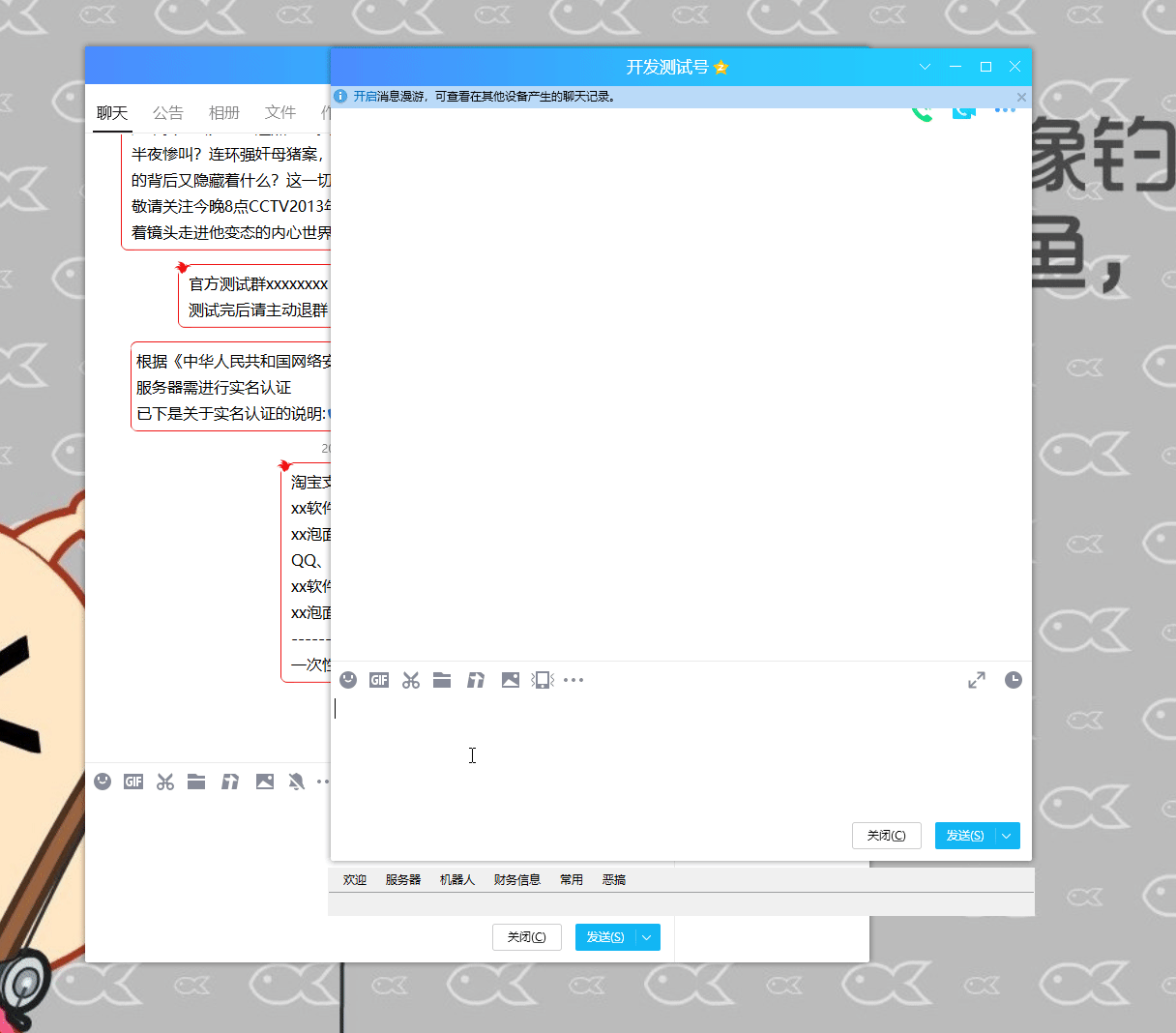Open emoji picker in 开发测试号 chat

349,680
